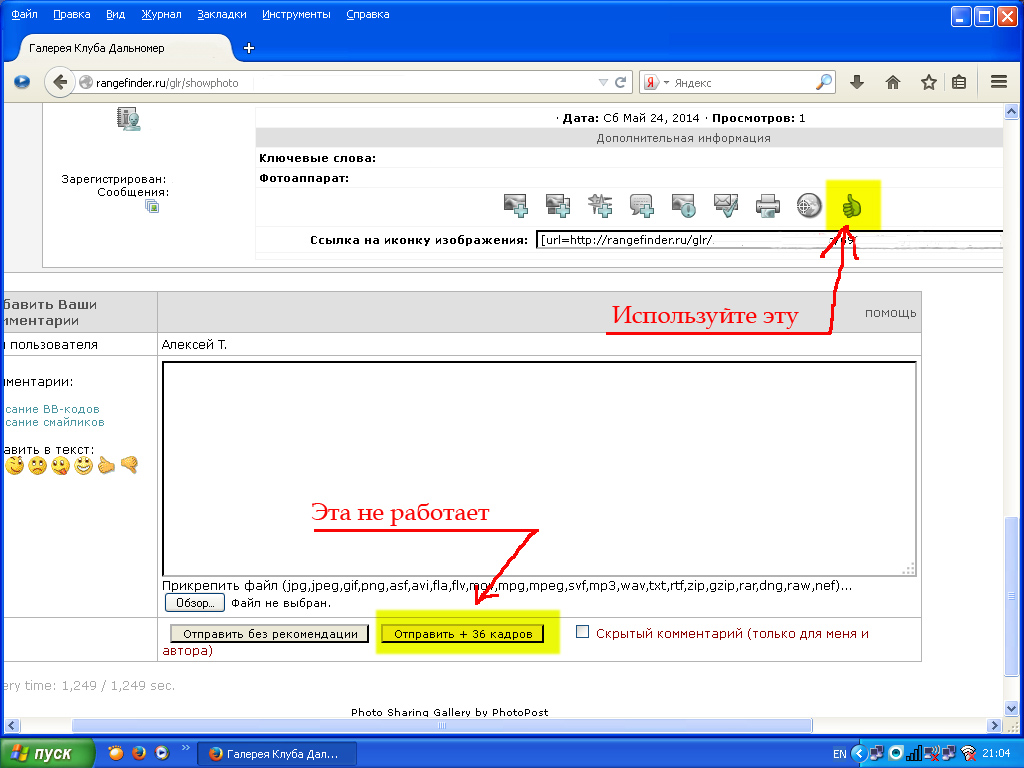Go back with the browser back arrow
Screen dimensions: 1024x768
pos(59,82)
